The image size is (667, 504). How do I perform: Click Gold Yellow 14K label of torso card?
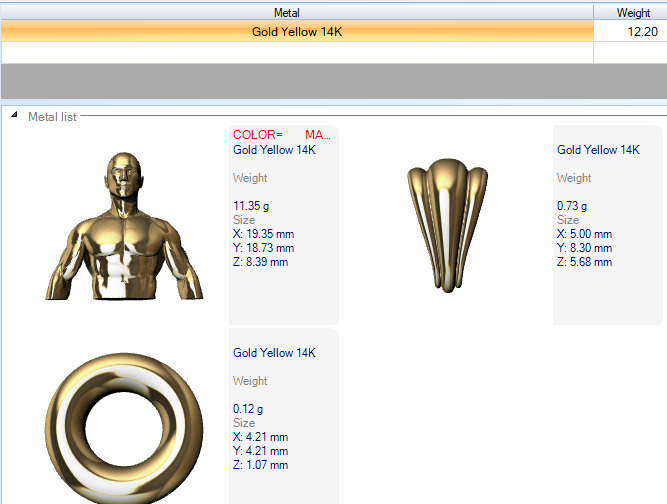274,150
